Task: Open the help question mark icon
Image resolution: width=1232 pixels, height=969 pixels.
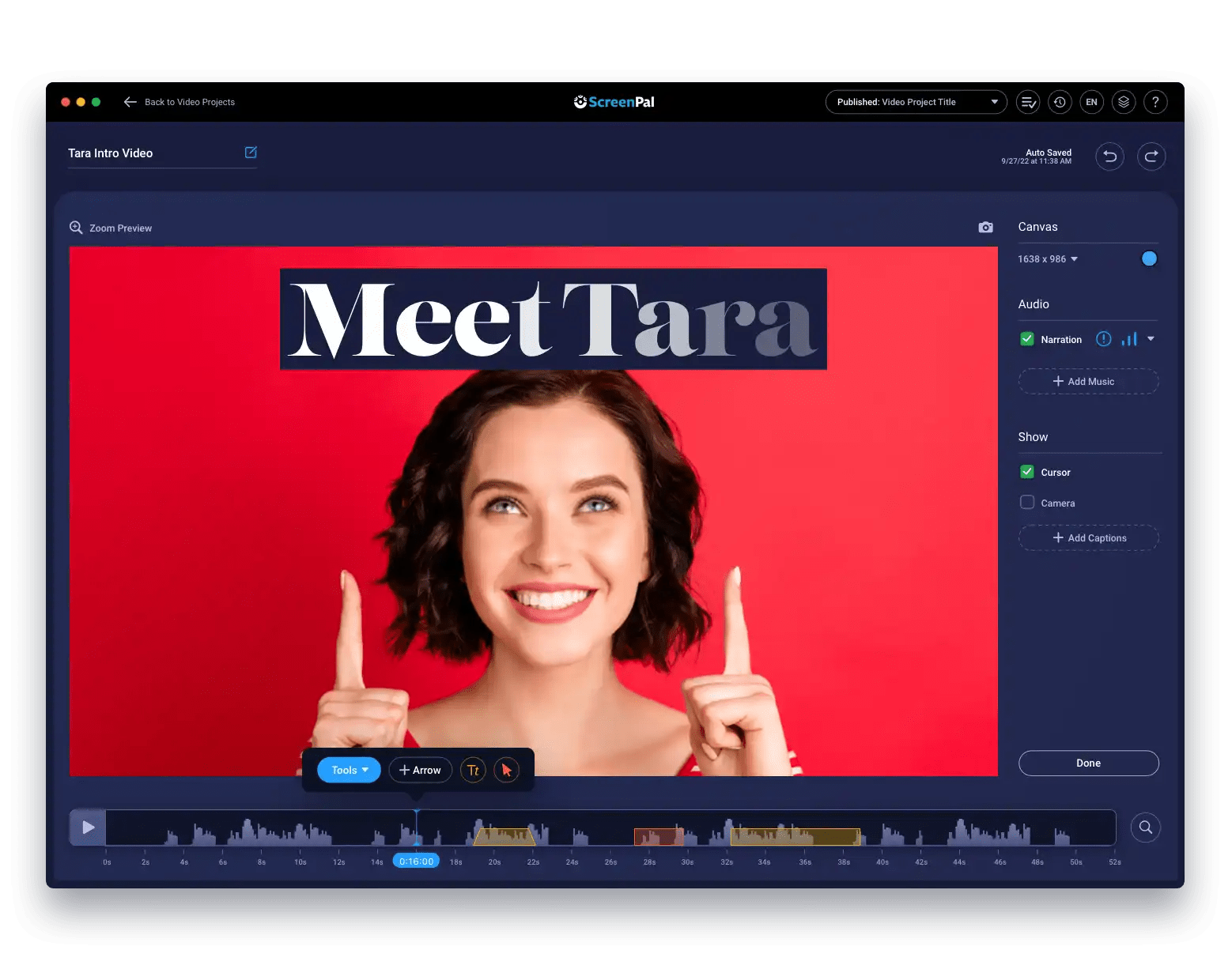Action: (x=1155, y=101)
